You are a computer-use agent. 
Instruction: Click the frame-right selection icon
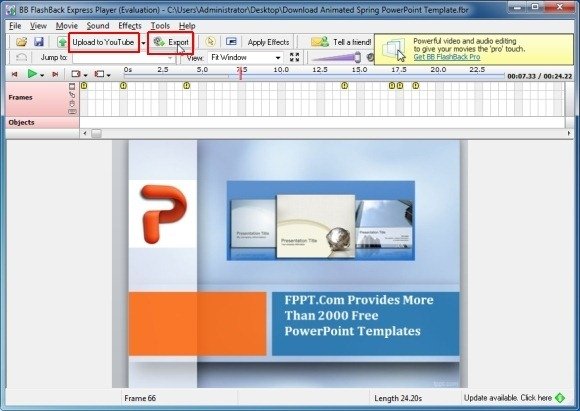coord(75,74)
